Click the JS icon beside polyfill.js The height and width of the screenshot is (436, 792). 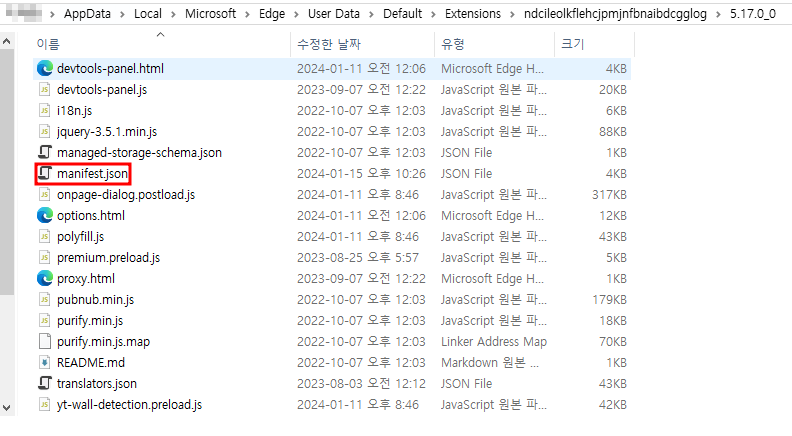click(45, 236)
